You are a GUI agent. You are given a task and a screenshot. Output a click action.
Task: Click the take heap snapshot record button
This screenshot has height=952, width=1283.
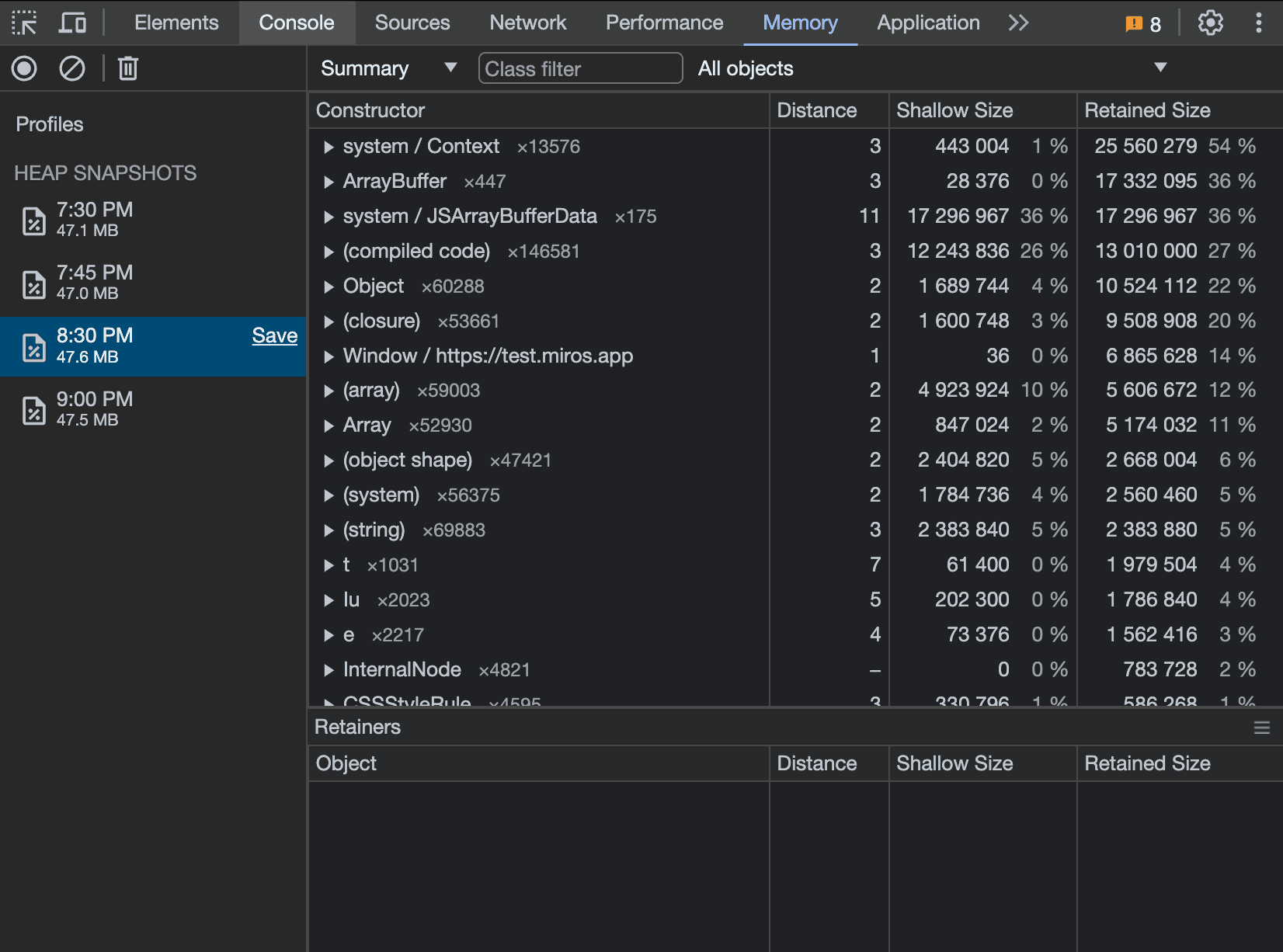[x=24, y=68]
